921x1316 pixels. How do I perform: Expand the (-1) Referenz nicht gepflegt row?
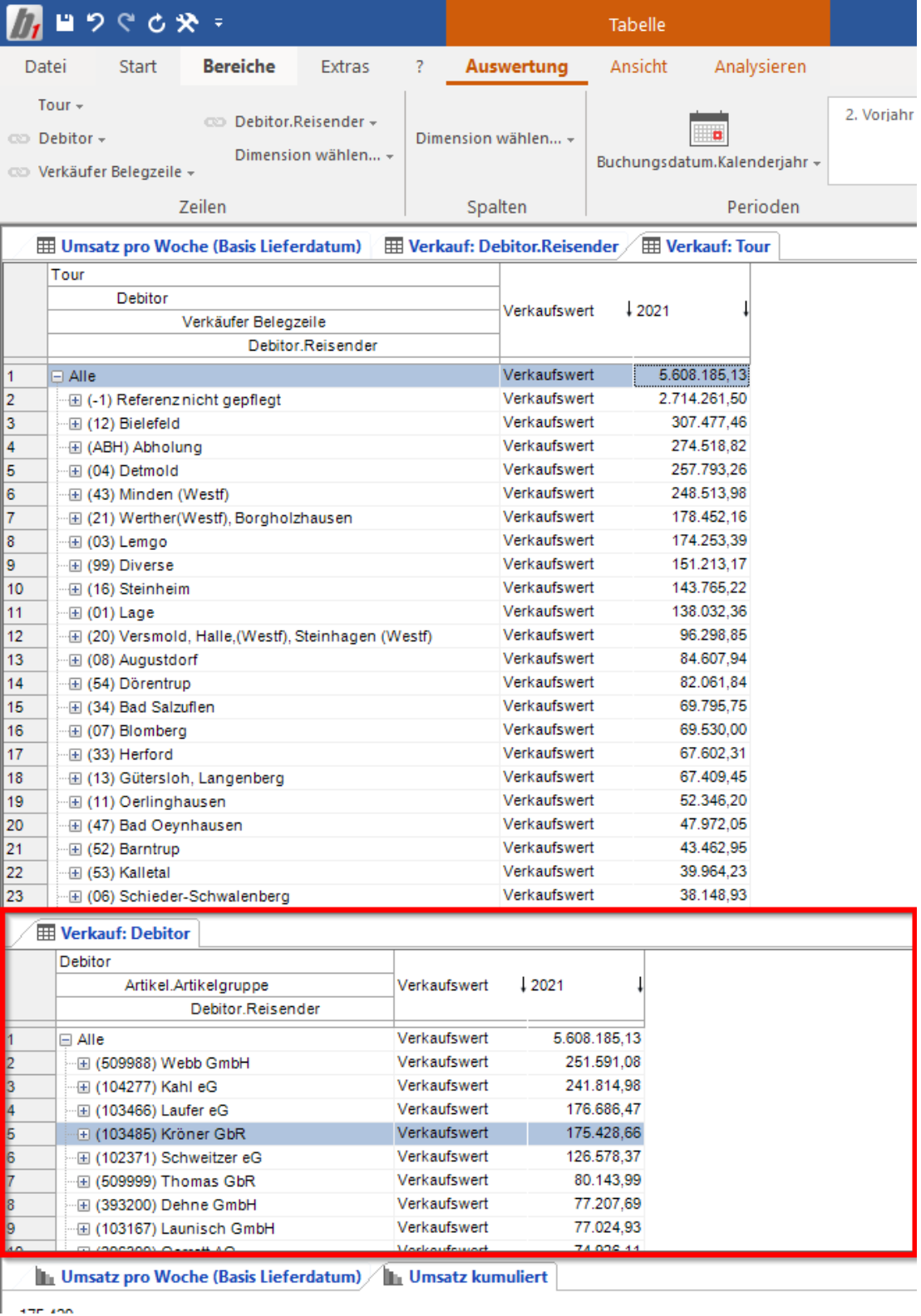click(x=75, y=400)
